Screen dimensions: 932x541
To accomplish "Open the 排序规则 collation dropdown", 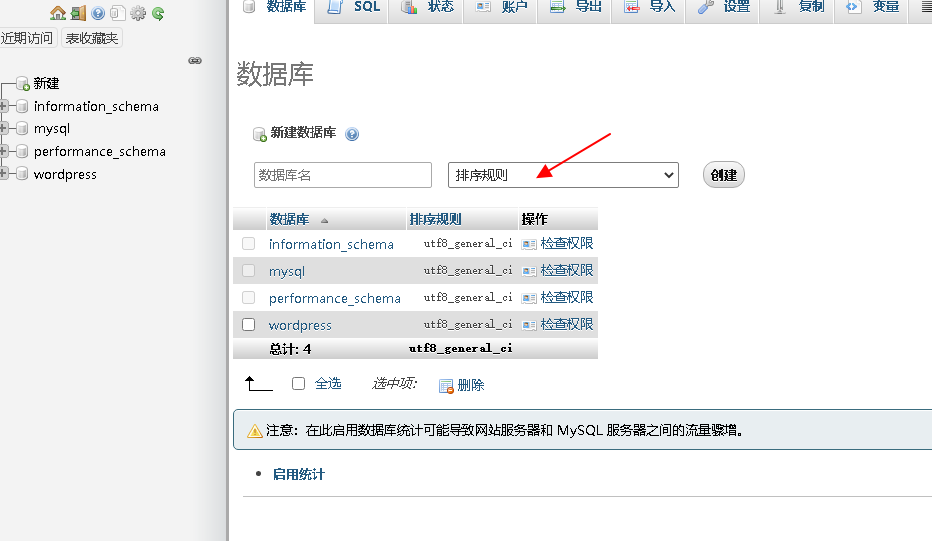I will pos(563,175).
